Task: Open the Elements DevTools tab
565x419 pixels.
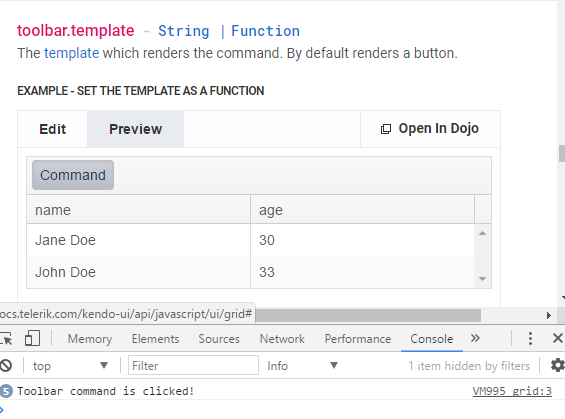Action: 155,339
